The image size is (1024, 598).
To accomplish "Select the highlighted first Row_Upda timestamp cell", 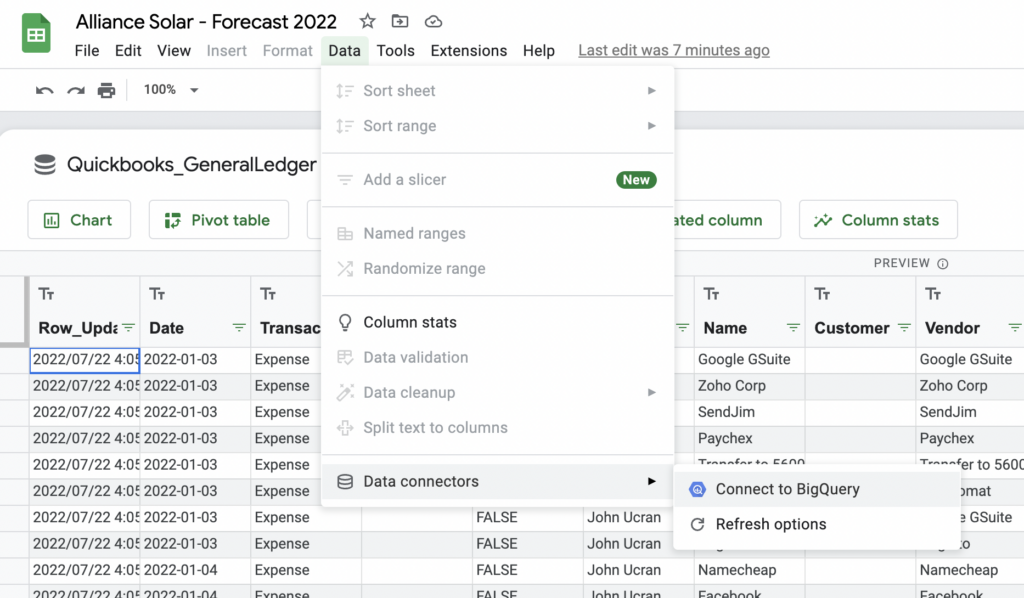I will pos(84,360).
